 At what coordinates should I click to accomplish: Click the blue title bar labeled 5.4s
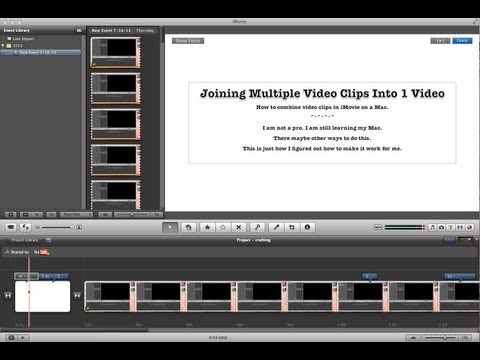(x=54, y=276)
